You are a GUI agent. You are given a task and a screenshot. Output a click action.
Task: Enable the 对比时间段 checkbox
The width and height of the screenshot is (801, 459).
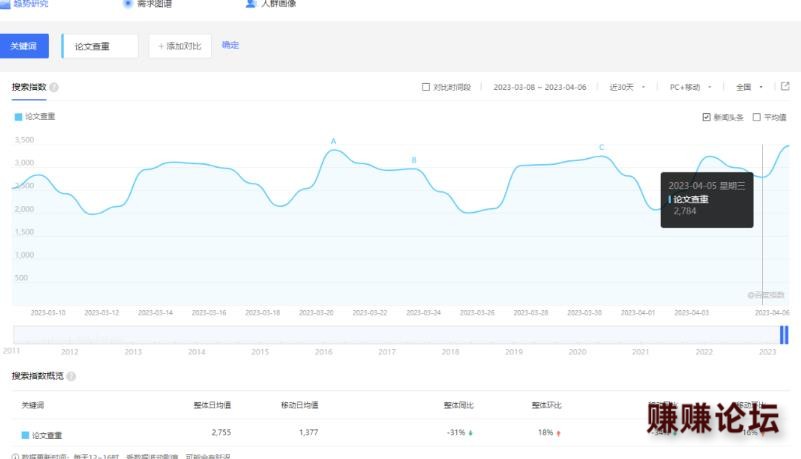(426, 87)
